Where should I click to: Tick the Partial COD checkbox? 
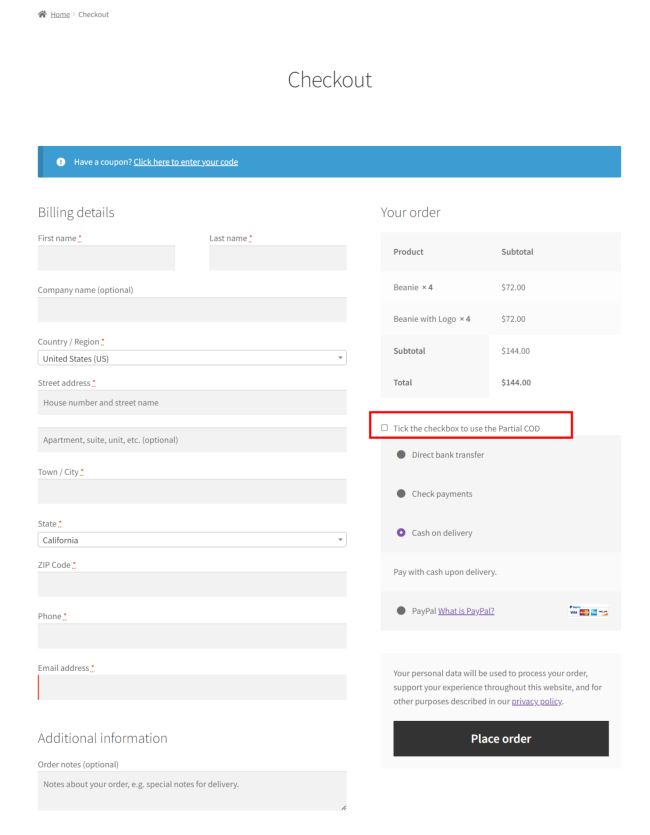pyautogui.click(x=385, y=428)
